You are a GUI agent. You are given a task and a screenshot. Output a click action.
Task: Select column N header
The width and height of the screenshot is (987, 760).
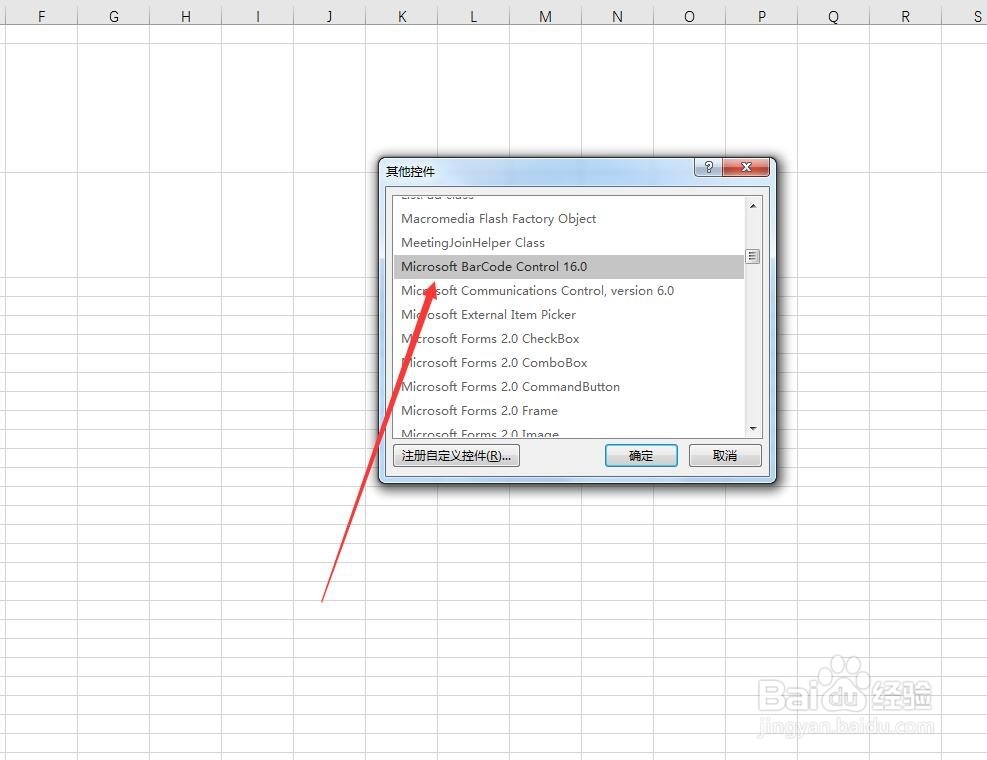pos(618,16)
